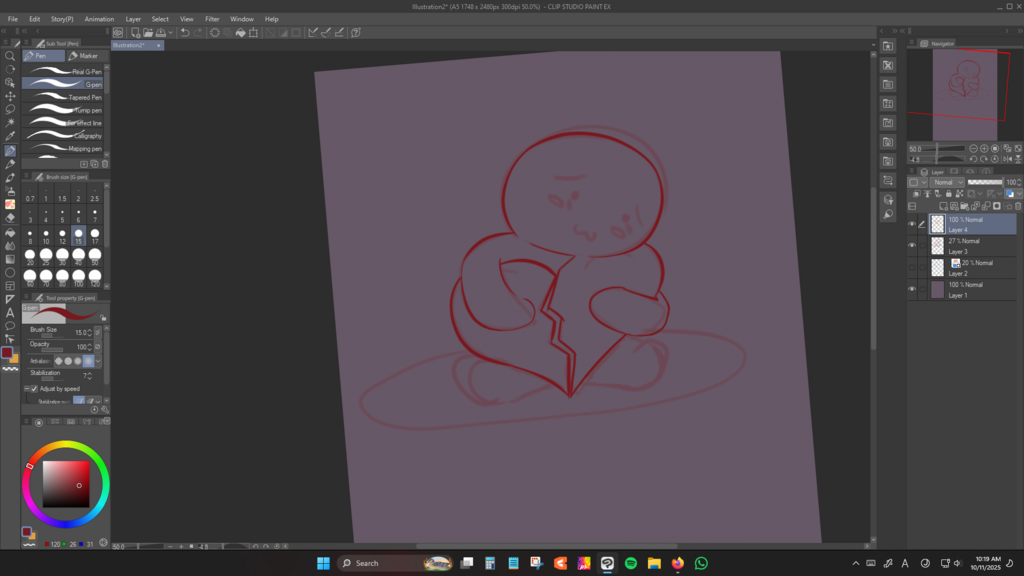Select the Eraser tool

click(10, 218)
